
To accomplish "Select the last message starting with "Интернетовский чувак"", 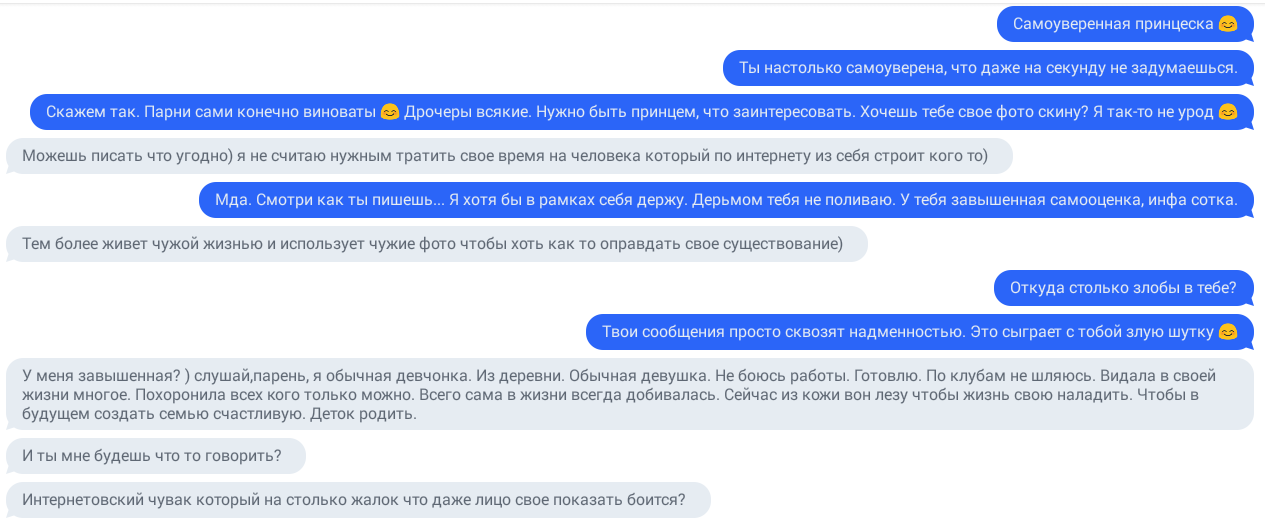I will click(354, 500).
